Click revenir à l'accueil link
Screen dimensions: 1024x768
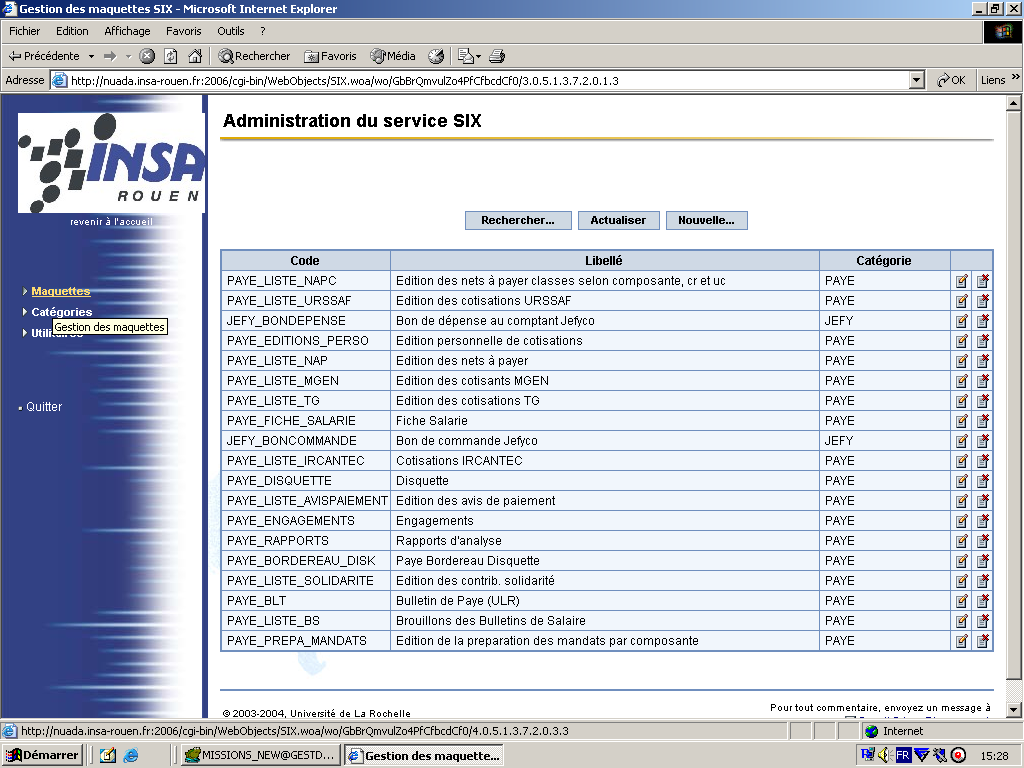(111, 222)
